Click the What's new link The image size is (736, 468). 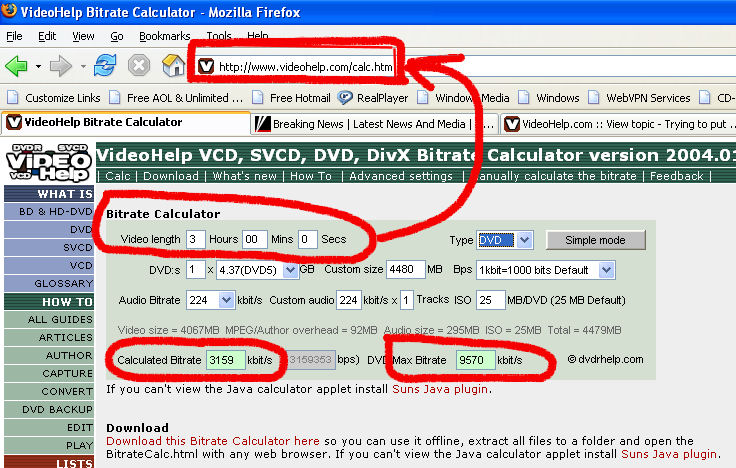tap(244, 176)
